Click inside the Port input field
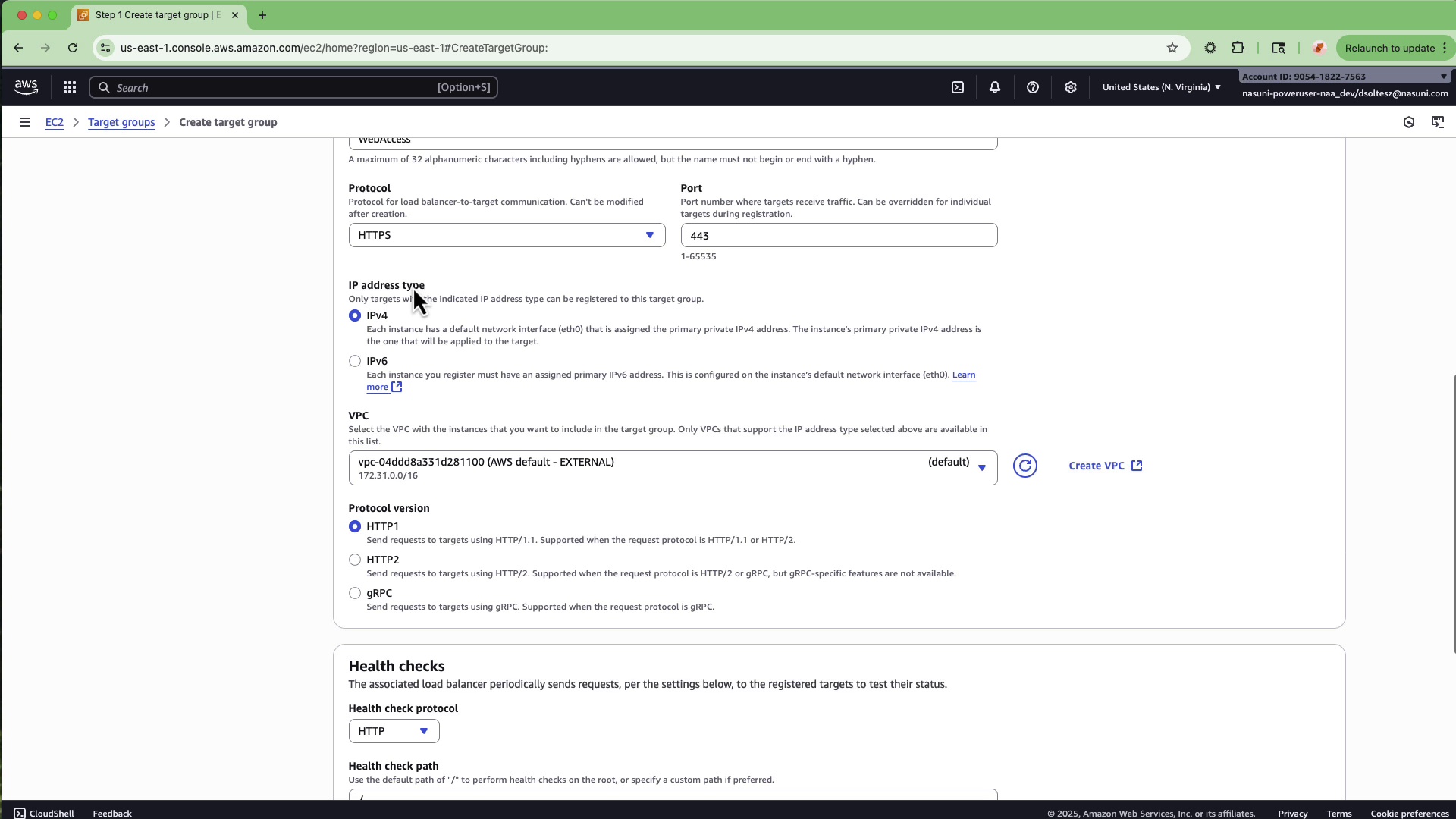 point(838,235)
